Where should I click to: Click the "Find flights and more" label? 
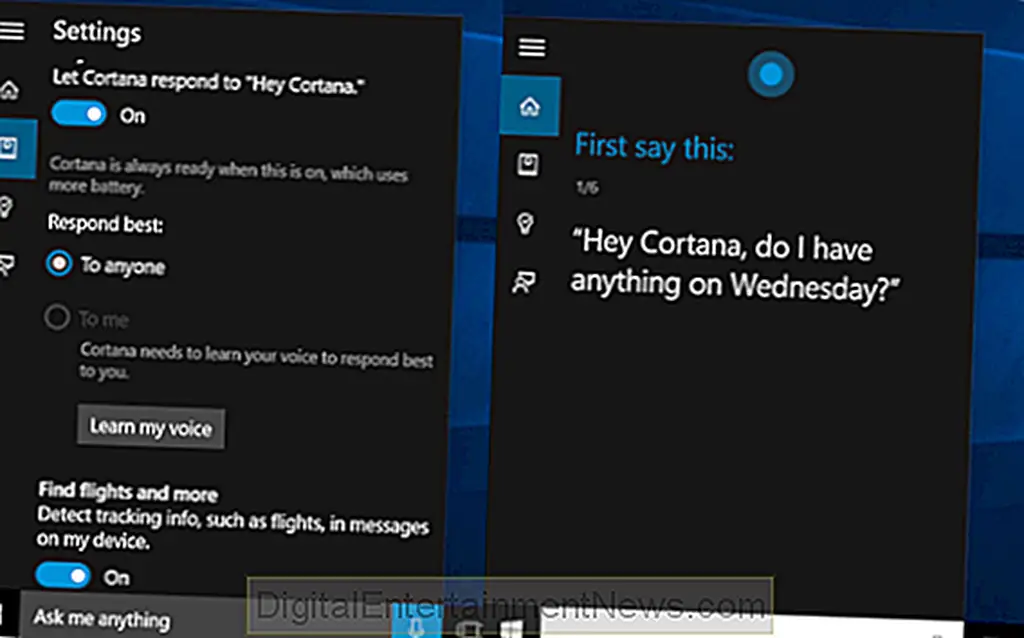[128, 491]
